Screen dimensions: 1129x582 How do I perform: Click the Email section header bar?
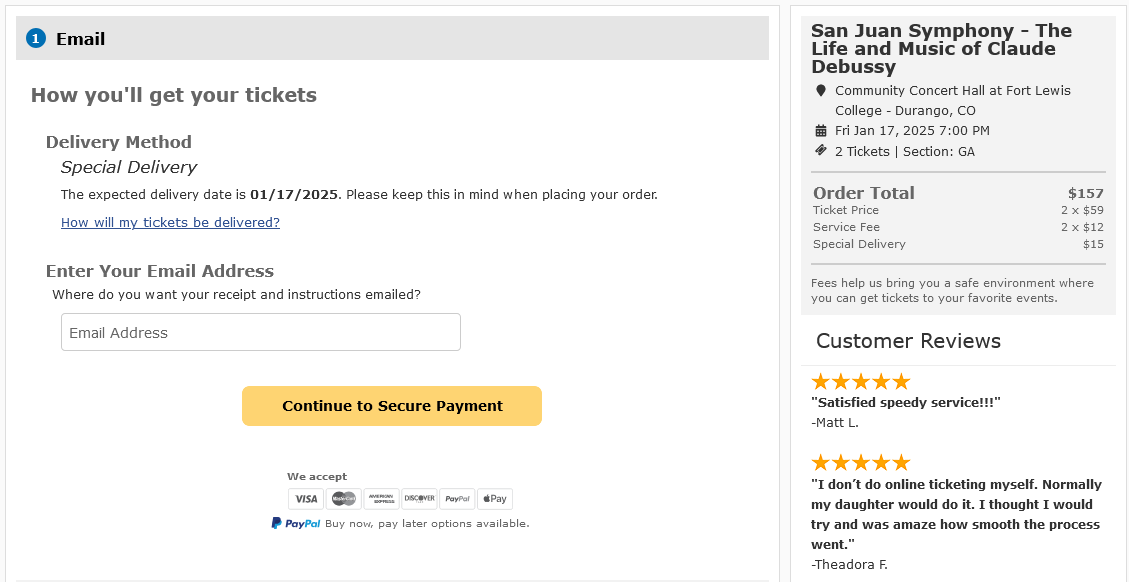tap(400, 39)
